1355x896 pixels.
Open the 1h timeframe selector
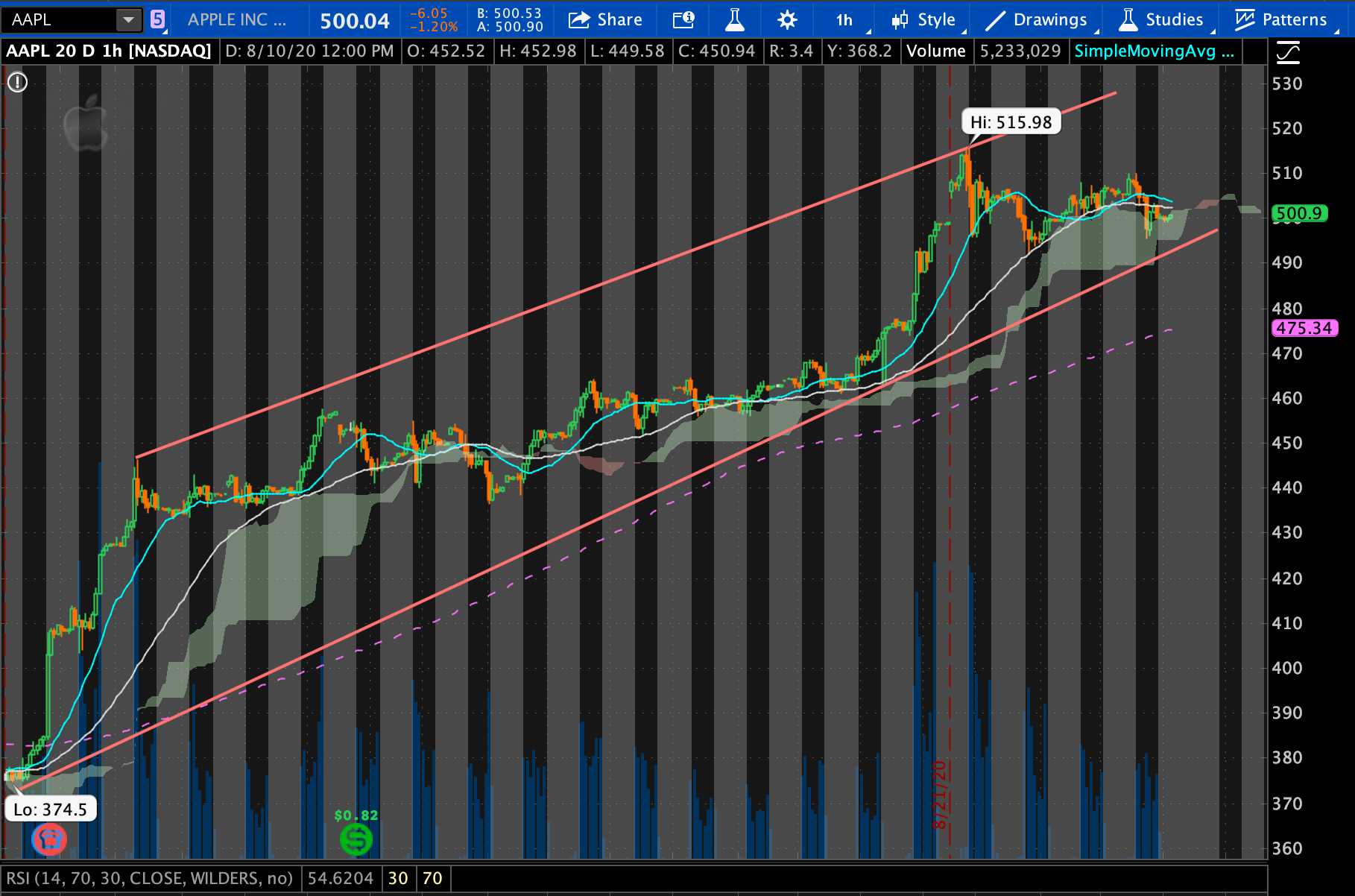[845, 20]
